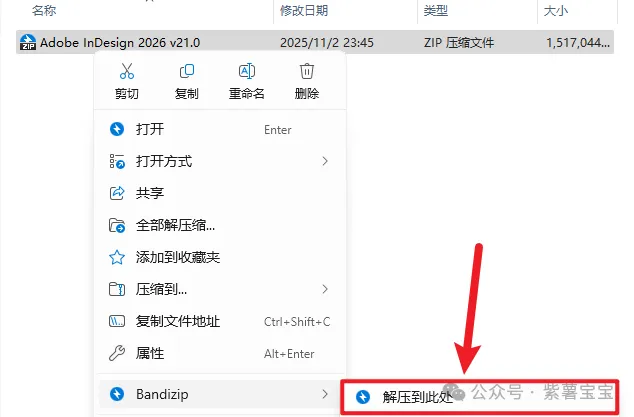Image resolution: width=634 pixels, height=417 pixels.
Task: Click the Rename icon
Action: click(x=247, y=71)
